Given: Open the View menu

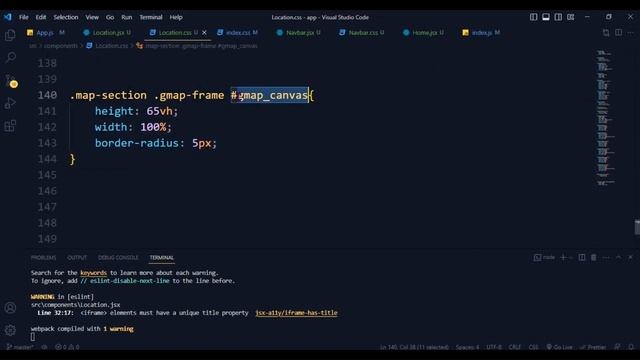Looking at the screenshot, I should [x=92, y=17].
